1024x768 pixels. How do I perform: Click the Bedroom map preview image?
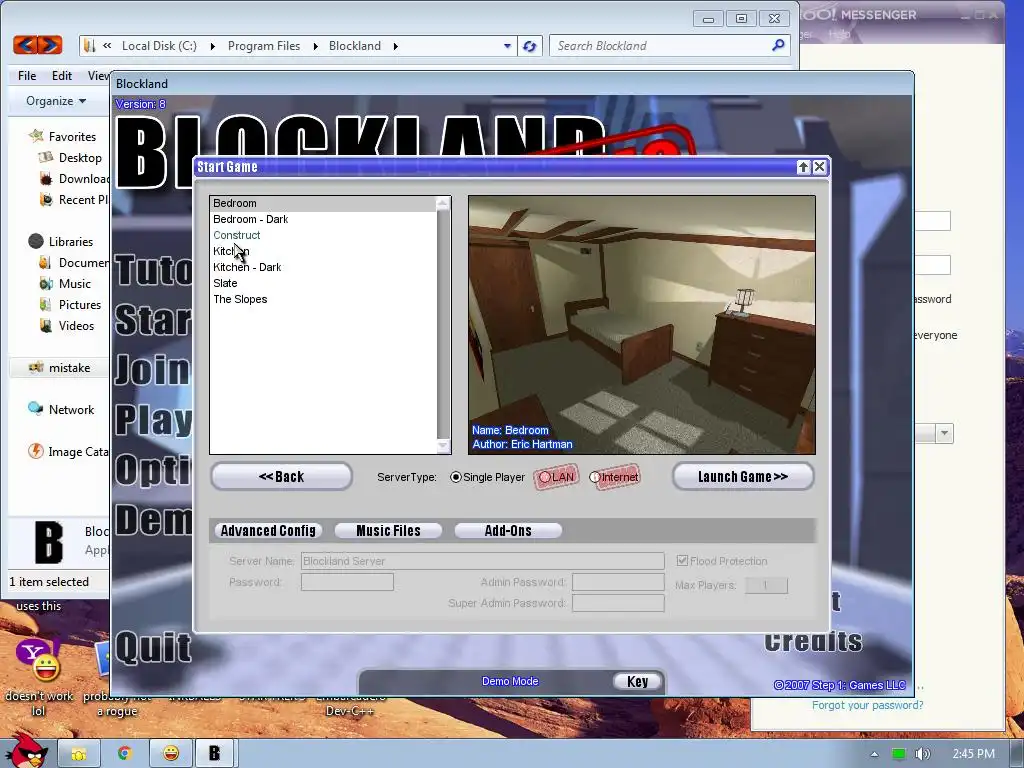tap(642, 325)
